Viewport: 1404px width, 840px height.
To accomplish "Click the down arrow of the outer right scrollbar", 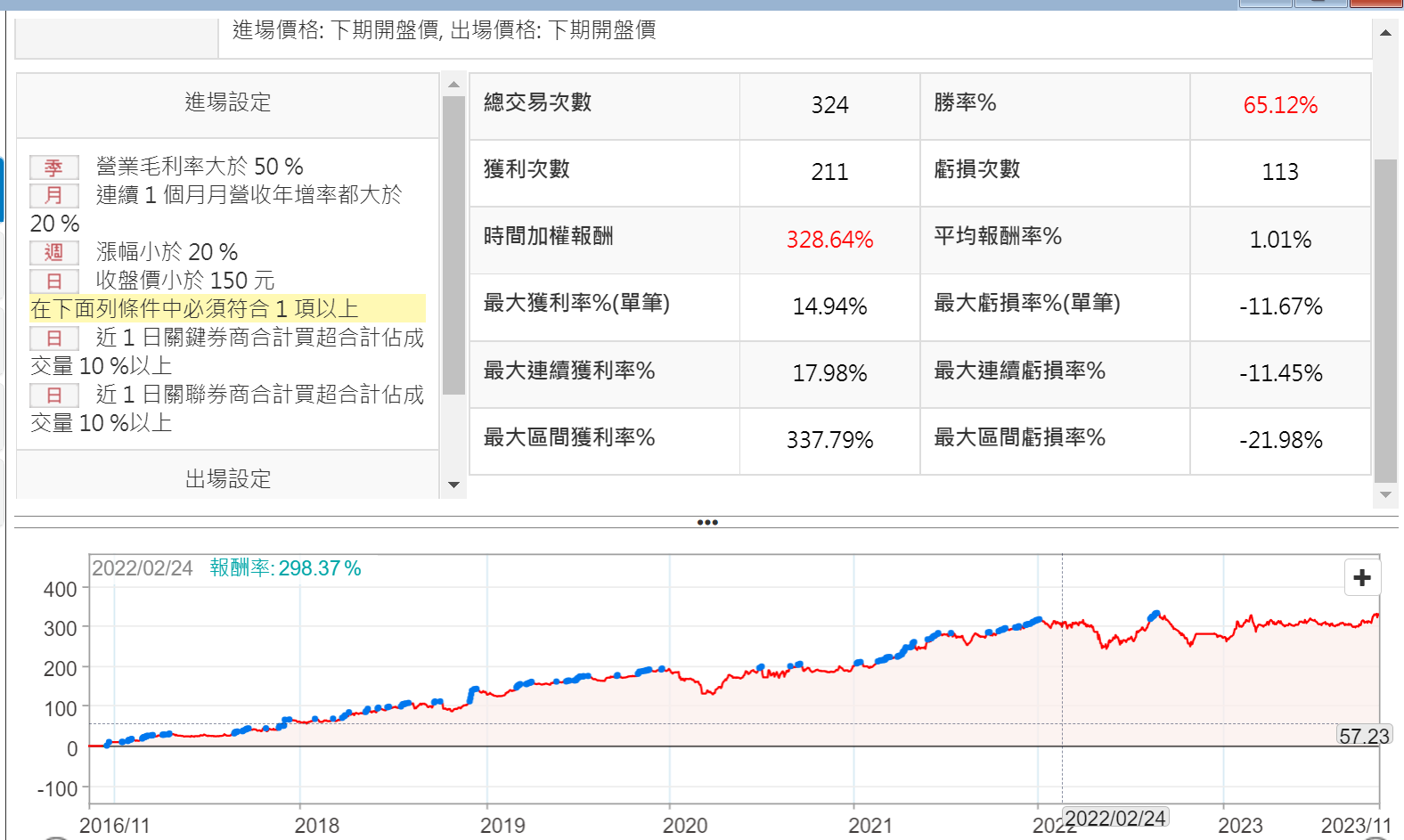I will [x=1385, y=494].
